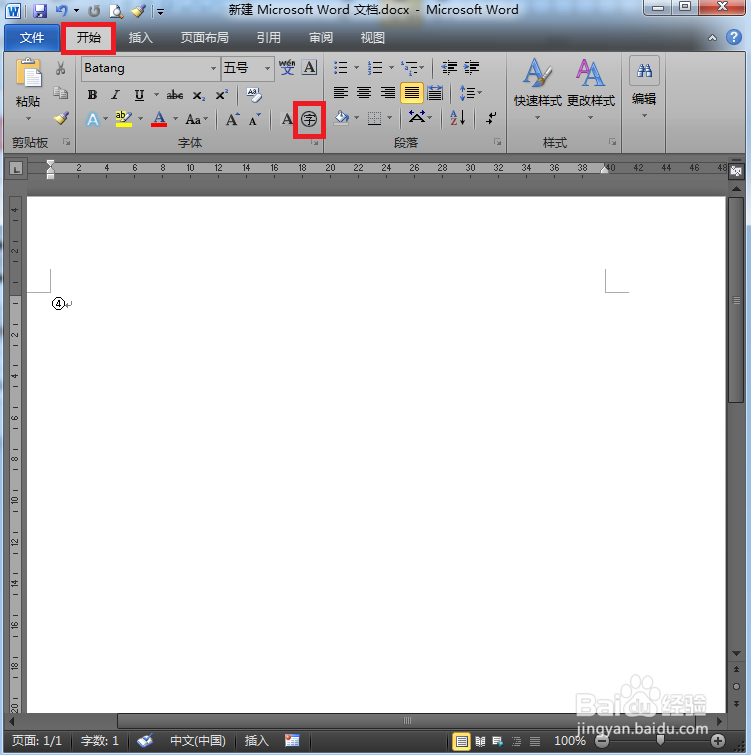This screenshot has width=751, height=755.
Task: Toggle Underline formatting
Action: coord(139,95)
